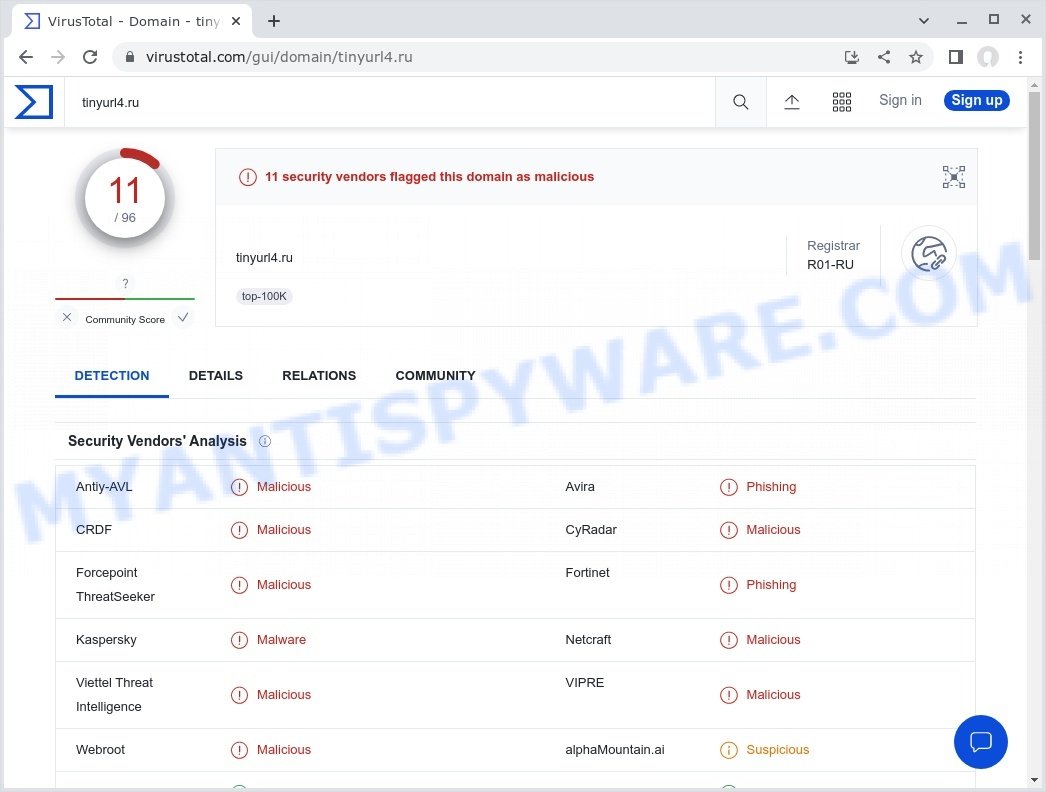
Task: Open the Chrome profile avatar
Action: (988, 57)
